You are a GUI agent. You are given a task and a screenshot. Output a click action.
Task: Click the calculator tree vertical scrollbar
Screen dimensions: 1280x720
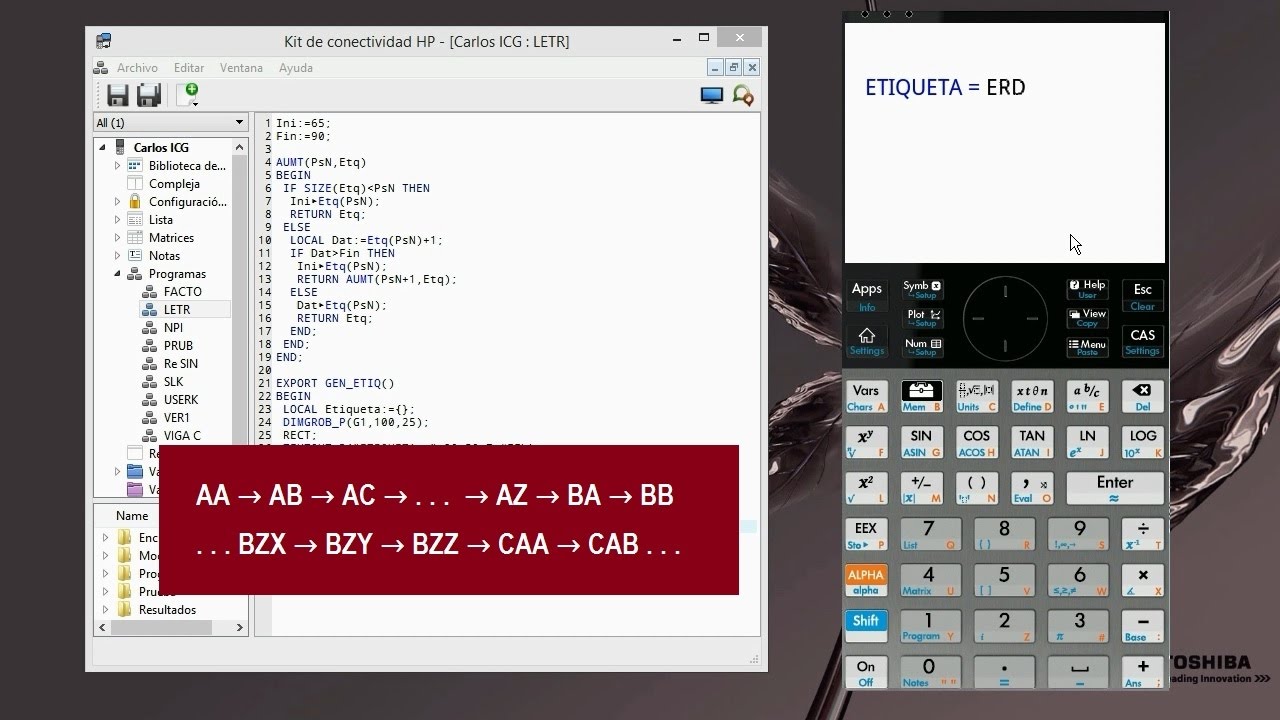pyautogui.click(x=239, y=290)
